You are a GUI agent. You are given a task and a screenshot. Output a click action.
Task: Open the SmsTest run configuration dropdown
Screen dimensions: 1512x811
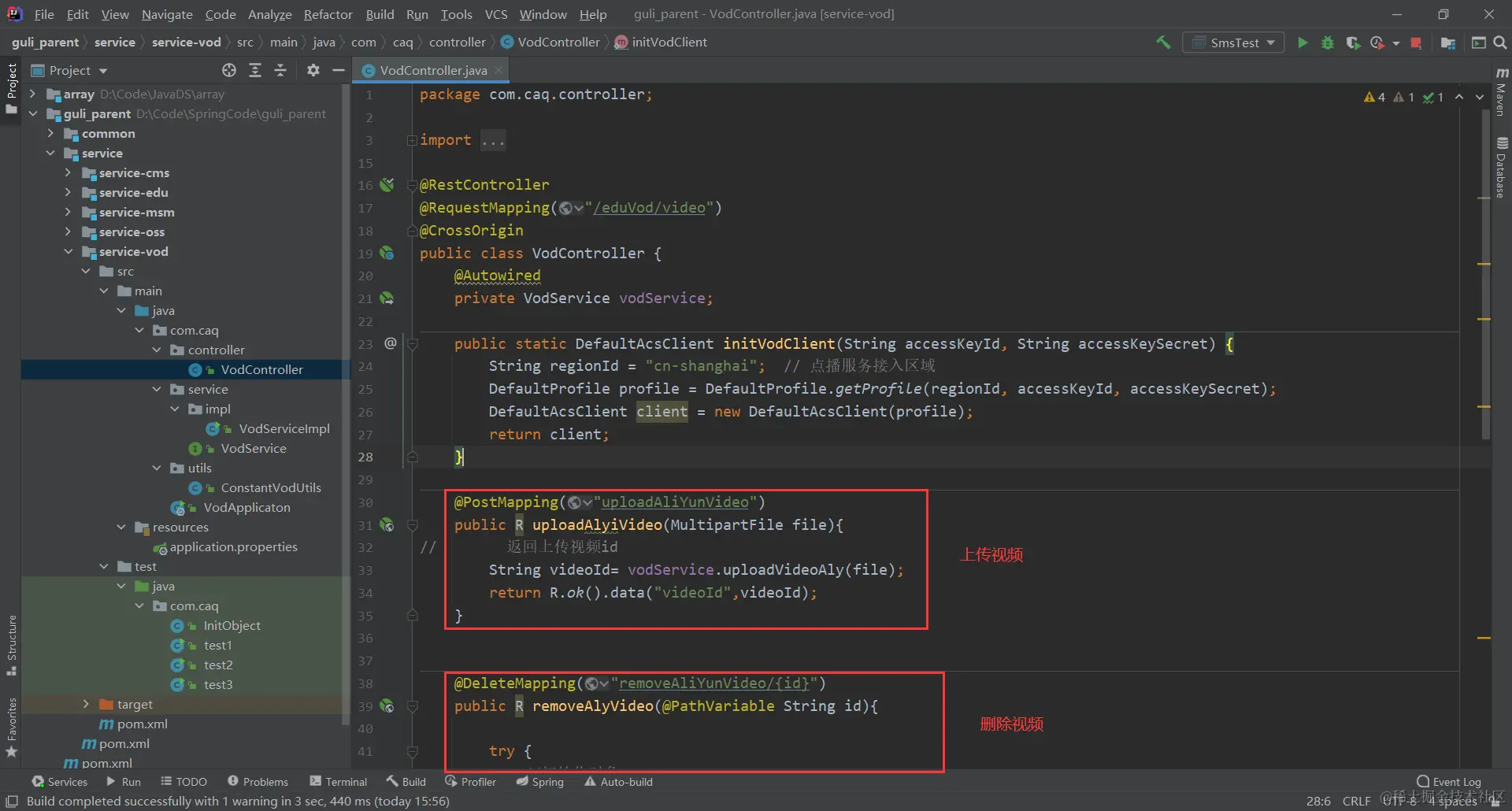(x=1233, y=43)
